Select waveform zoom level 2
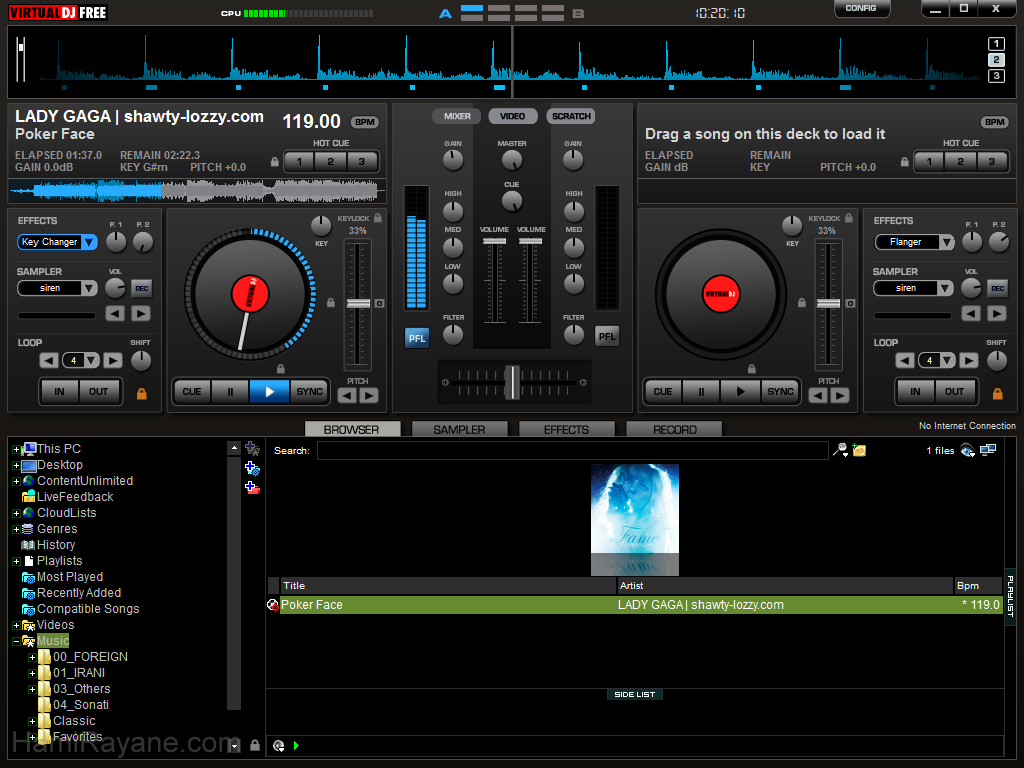 click(x=996, y=60)
